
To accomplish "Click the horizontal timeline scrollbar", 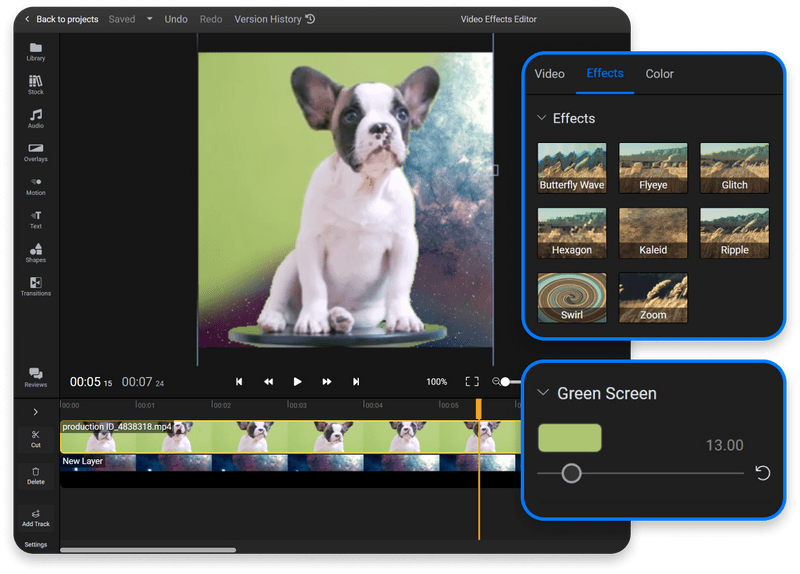I will tap(148, 550).
